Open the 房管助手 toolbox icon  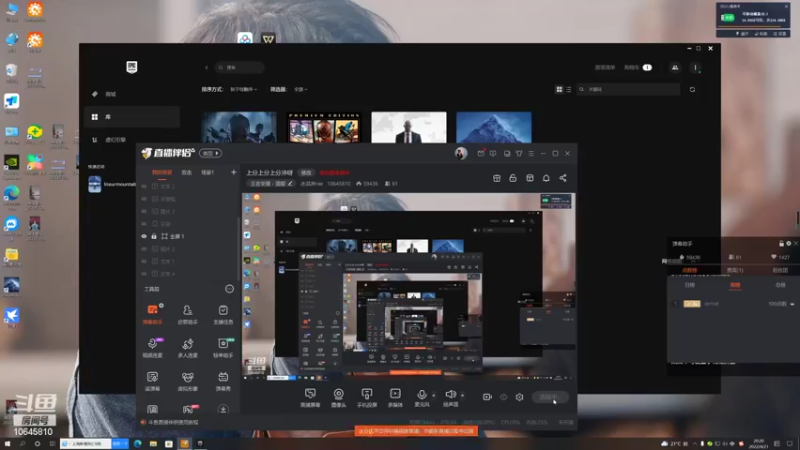tap(188, 313)
